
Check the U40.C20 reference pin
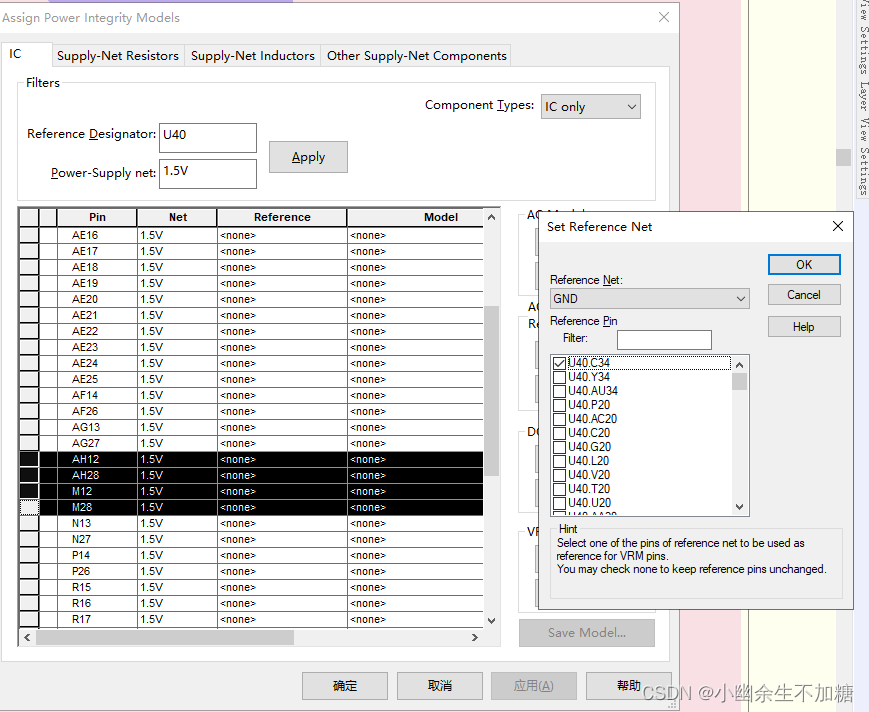coord(559,433)
